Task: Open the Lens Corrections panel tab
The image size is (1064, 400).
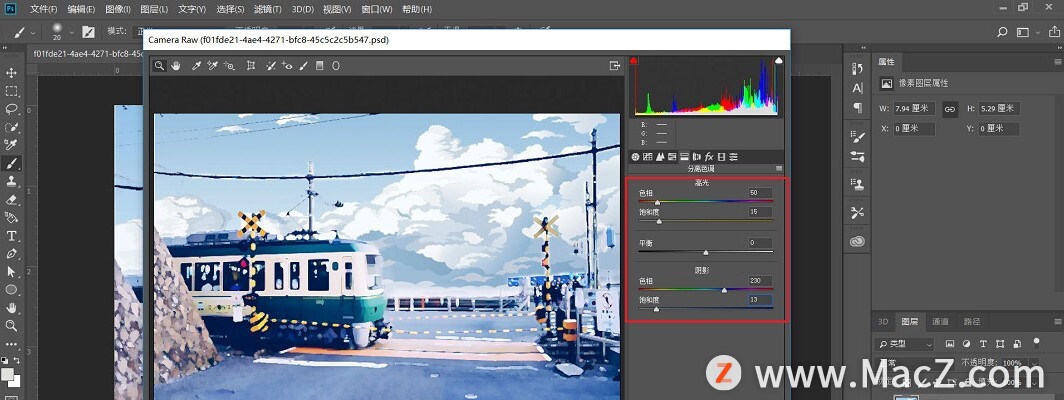Action: 697,157
